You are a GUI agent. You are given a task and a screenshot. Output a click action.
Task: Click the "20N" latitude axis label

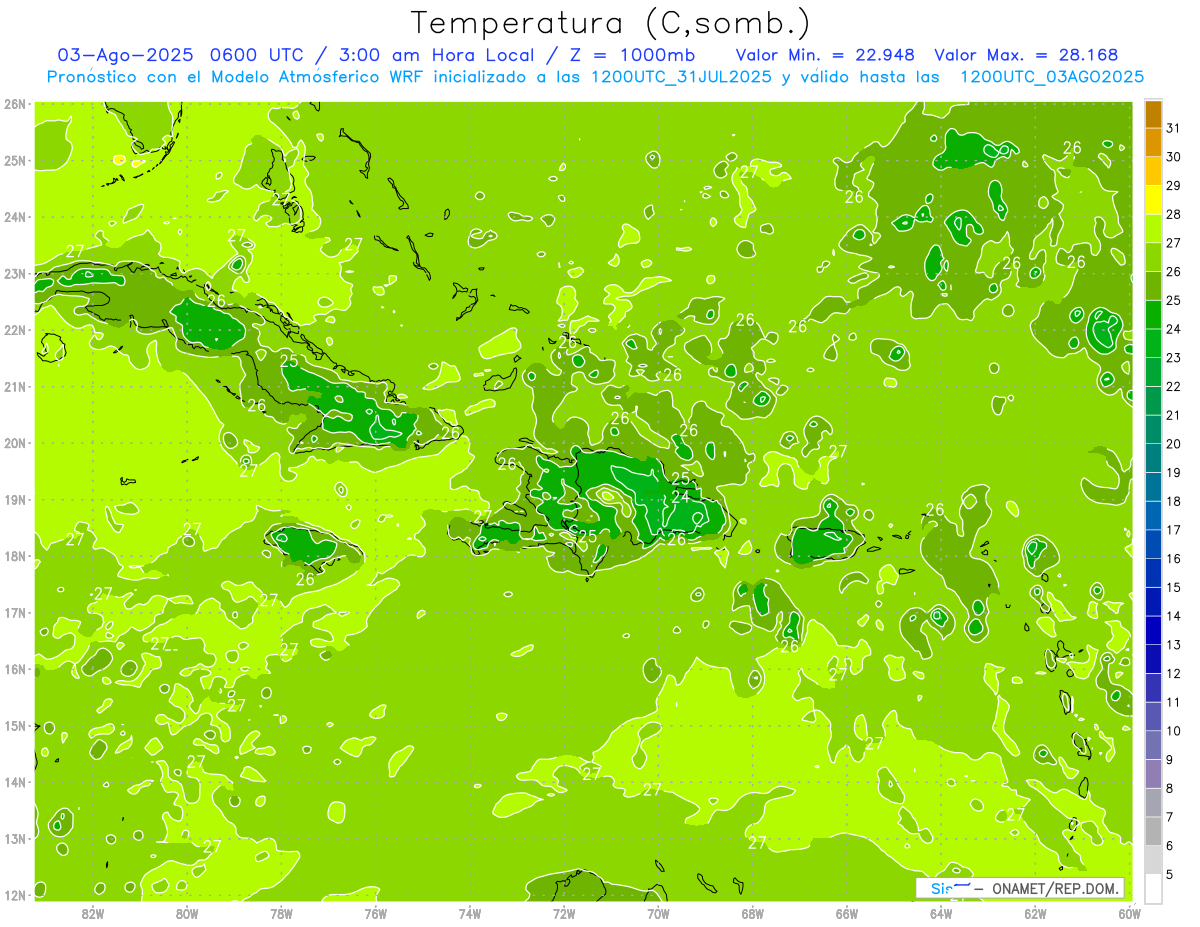(x=14, y=443)
